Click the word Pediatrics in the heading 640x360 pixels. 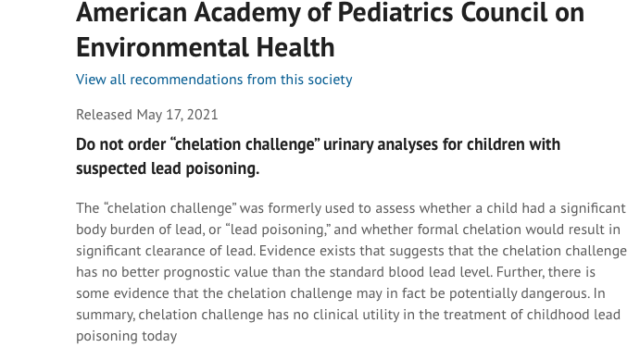tap(396, 12)
